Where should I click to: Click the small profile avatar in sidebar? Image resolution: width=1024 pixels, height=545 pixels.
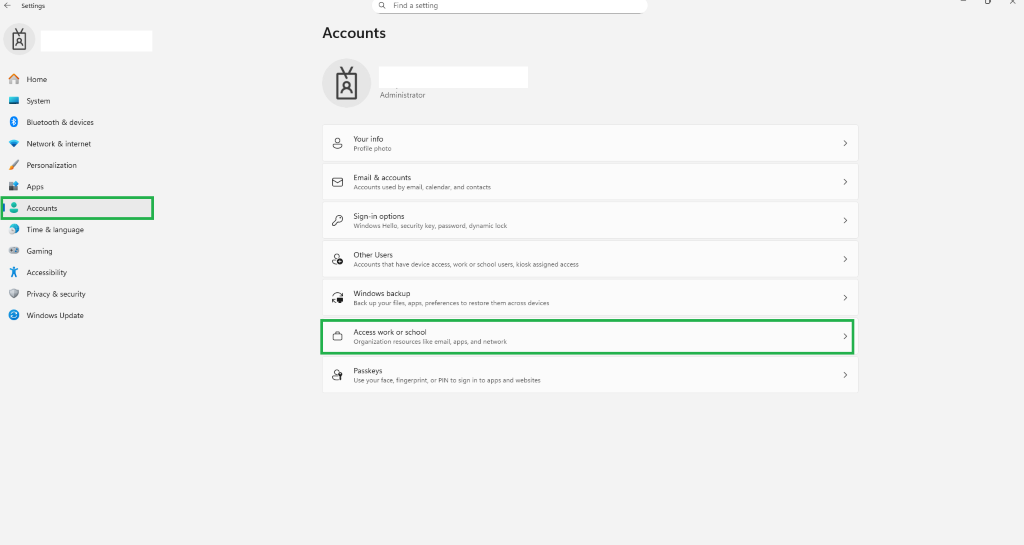click(x=19, y=40)
